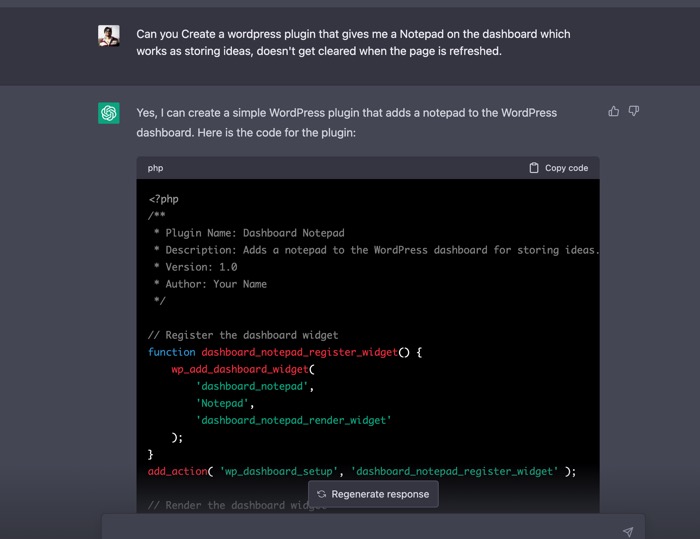Click the ChatGPT logo avatar
This screenshot has height=539, width=700.
(109, 113)
